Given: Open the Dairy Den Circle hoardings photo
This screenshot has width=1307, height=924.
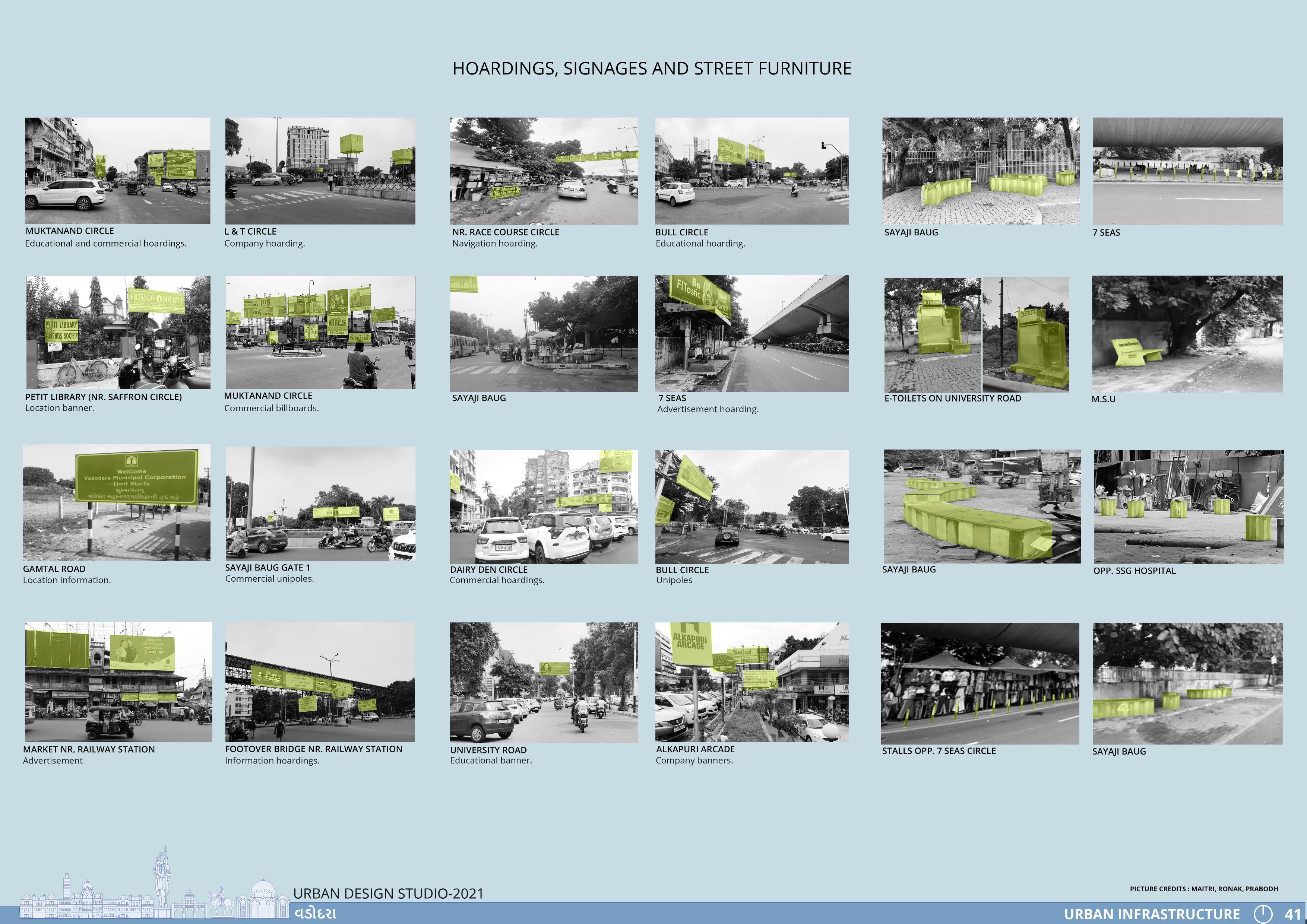Looking at the screenshot, I should [x=544, y=507].
